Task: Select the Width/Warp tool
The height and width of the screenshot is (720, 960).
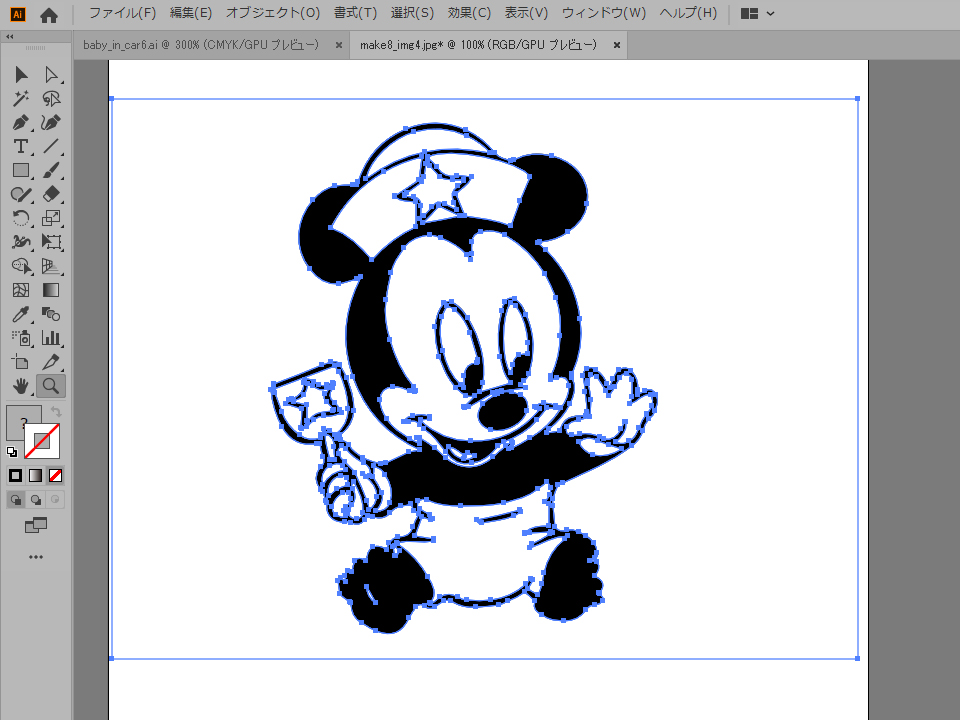Action: [x=21, y=242]
